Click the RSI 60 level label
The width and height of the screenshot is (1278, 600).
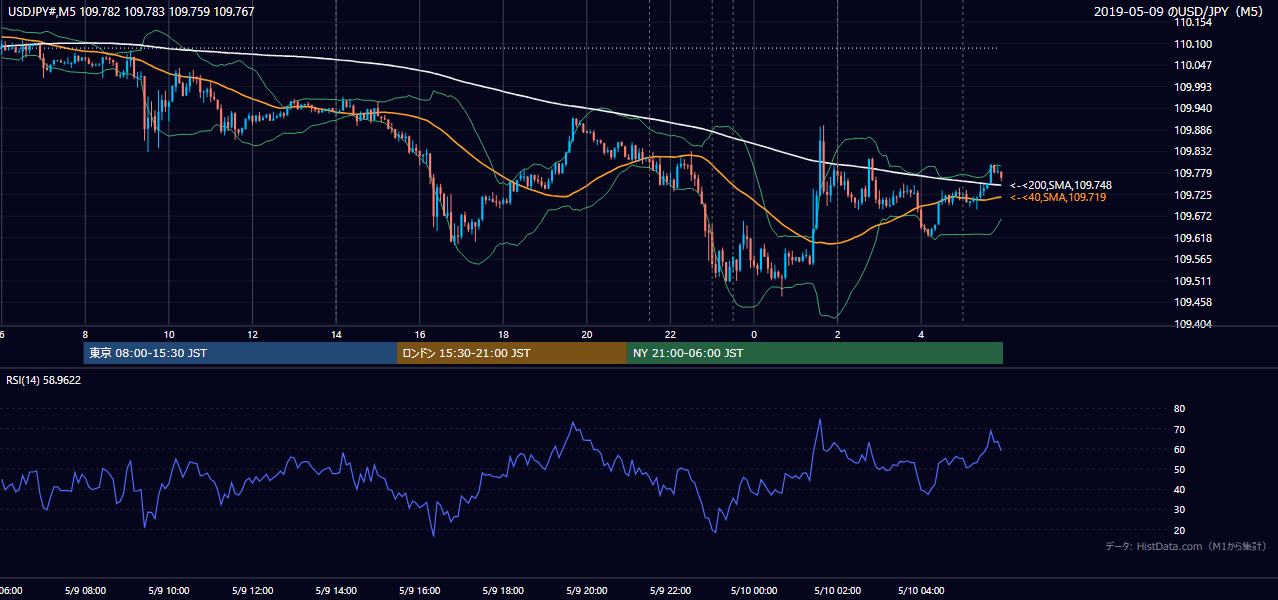pyautogui.click(x=1180, y=449)
